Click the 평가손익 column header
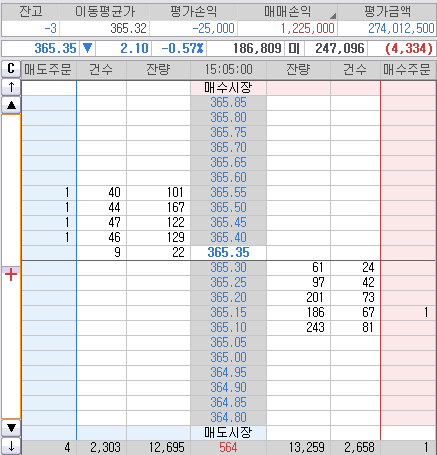 tap(194, 12)
